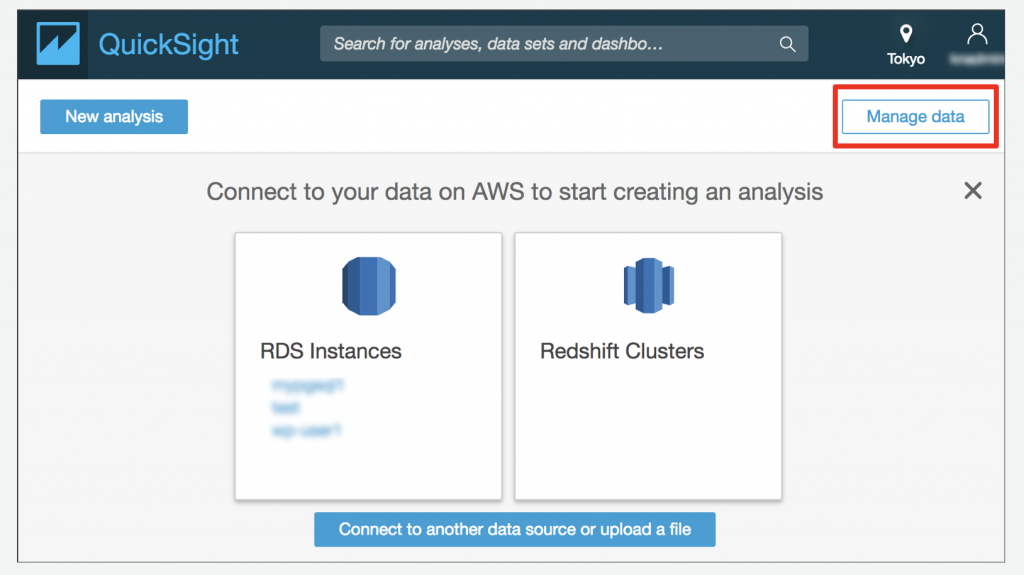The height and width of the screenshot is (575, 1024).
Task: Click the QuickSight logo icon
Action: tap(58, 45)
